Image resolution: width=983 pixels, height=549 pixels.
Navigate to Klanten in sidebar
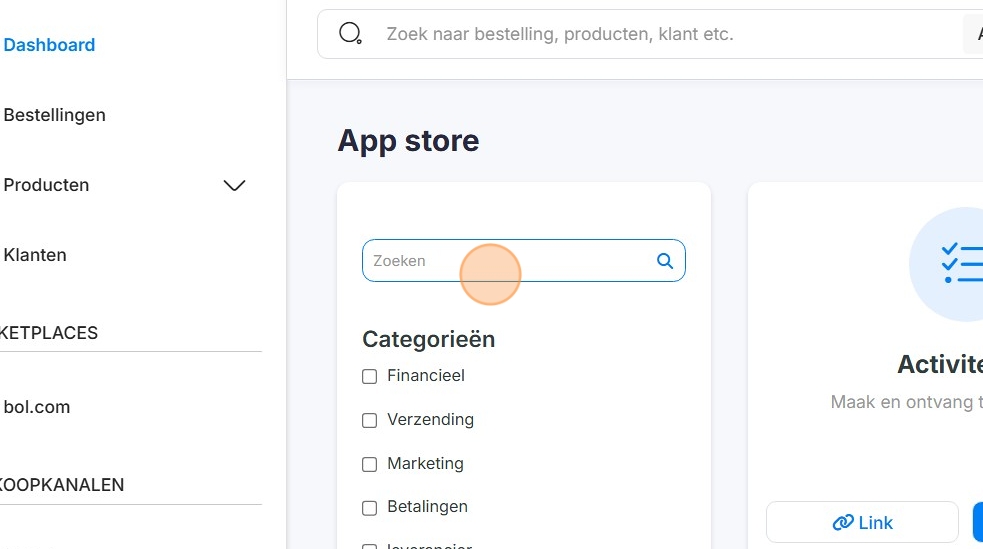tap(35, 255)
